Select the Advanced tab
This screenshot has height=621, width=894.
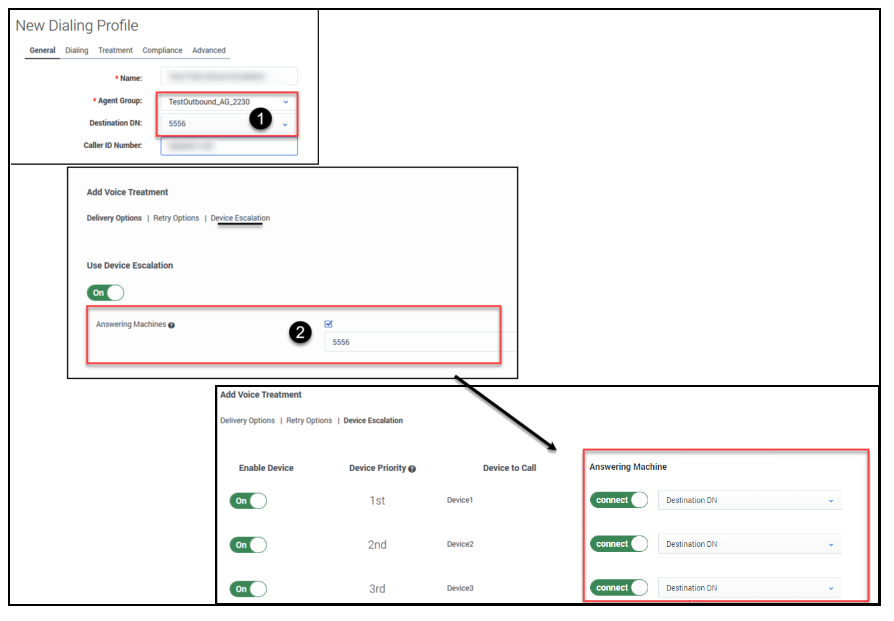(x=209, y=51)
